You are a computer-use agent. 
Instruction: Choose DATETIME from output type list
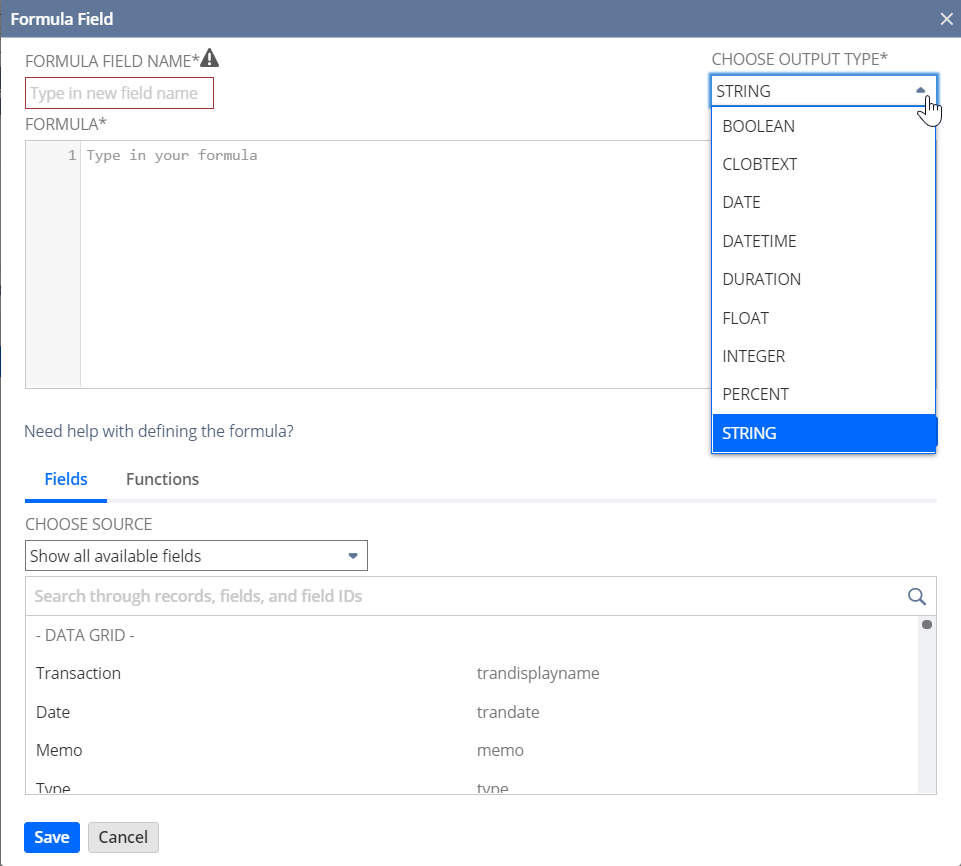tap(824, 241)
